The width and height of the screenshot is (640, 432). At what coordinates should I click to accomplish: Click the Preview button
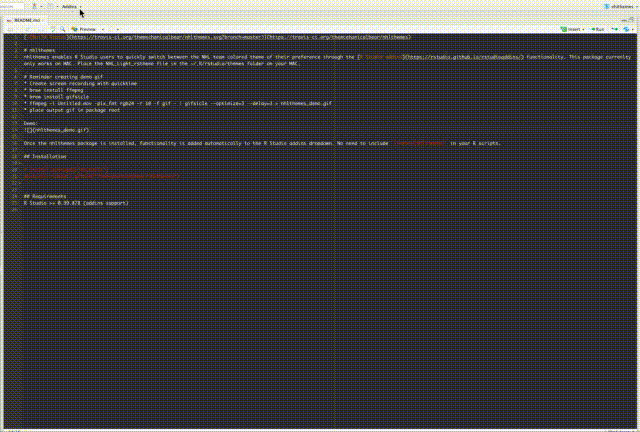(84, 29)
